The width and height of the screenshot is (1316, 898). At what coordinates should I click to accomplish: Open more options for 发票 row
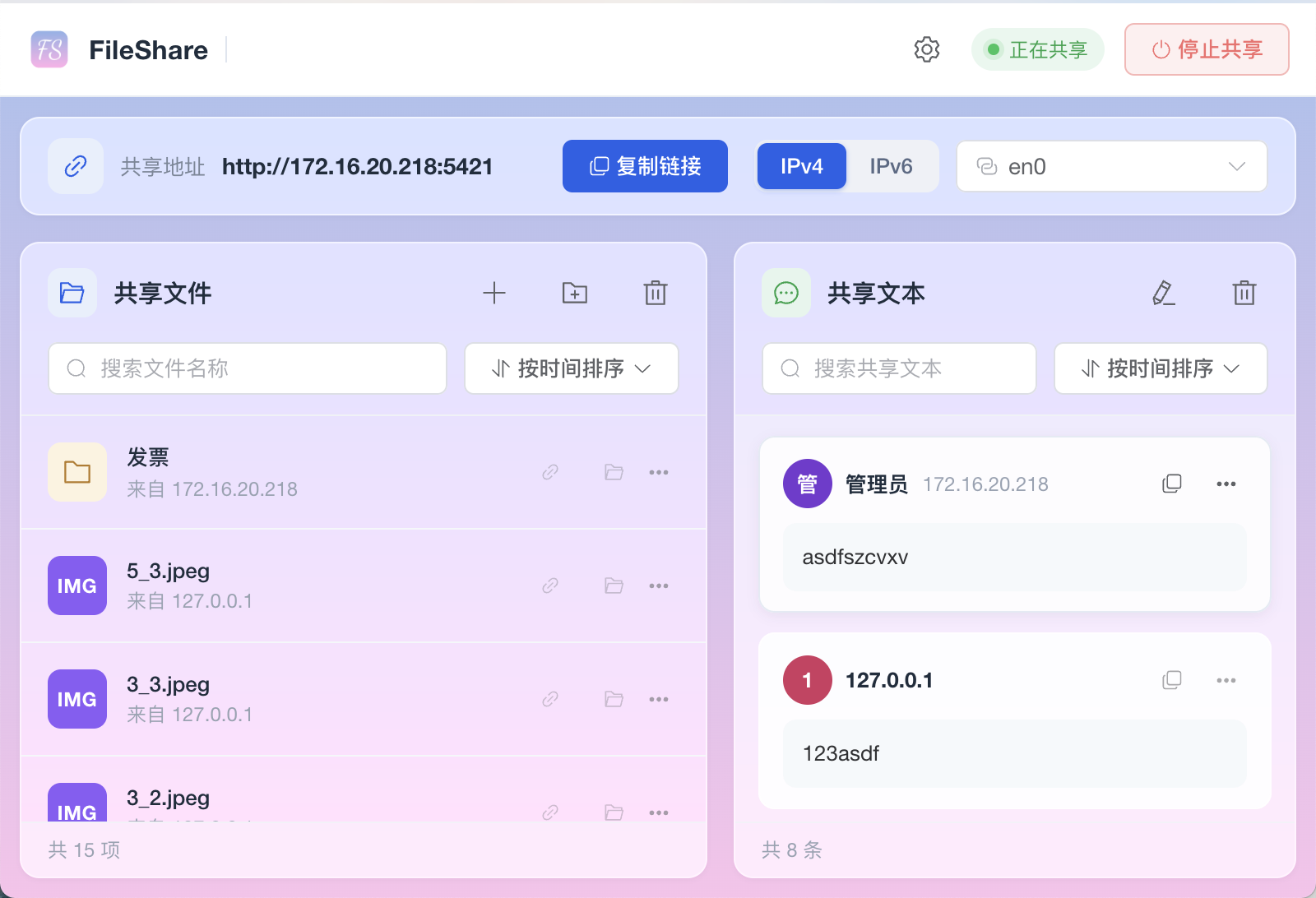[x=659, y=472]
